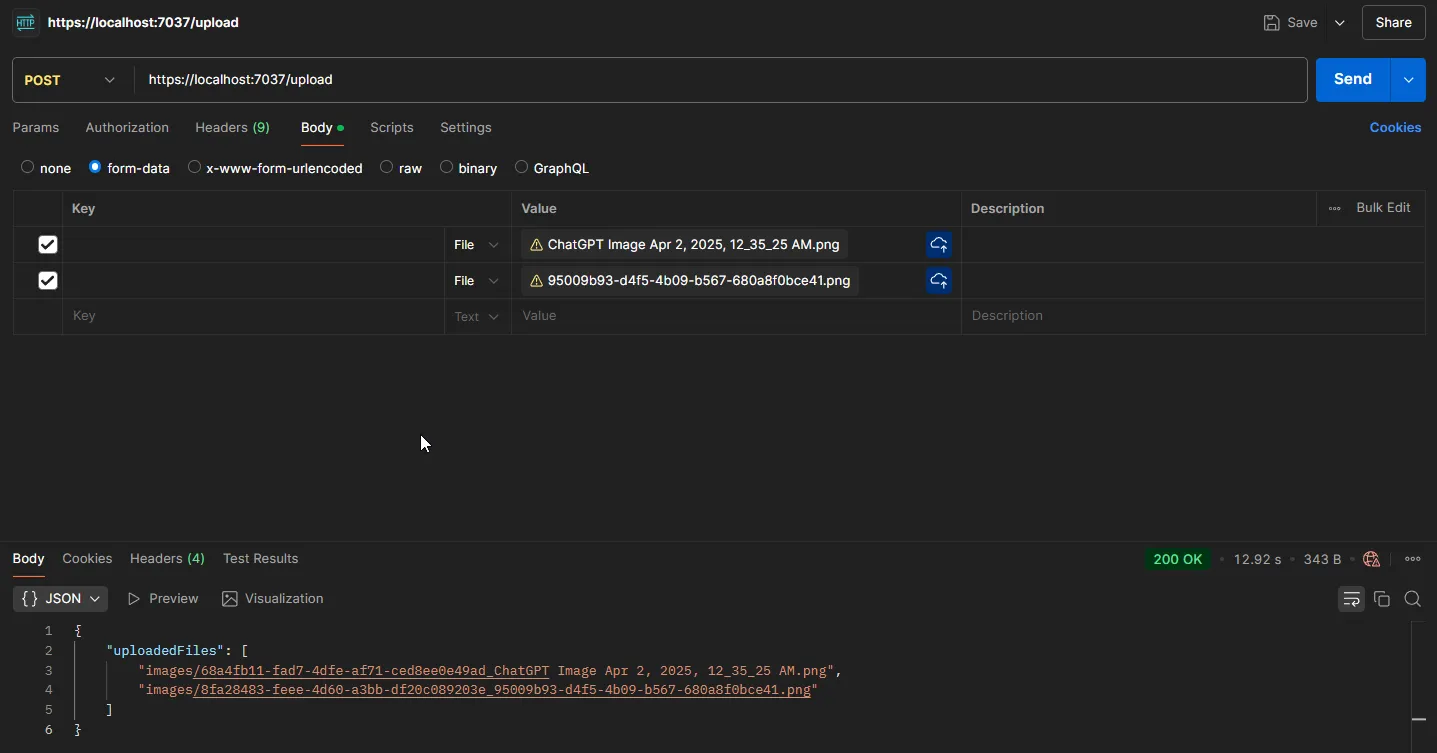This screenshot has width=1437, height=753.
Task: Open the Cookies link
Action: [1395, 128]
